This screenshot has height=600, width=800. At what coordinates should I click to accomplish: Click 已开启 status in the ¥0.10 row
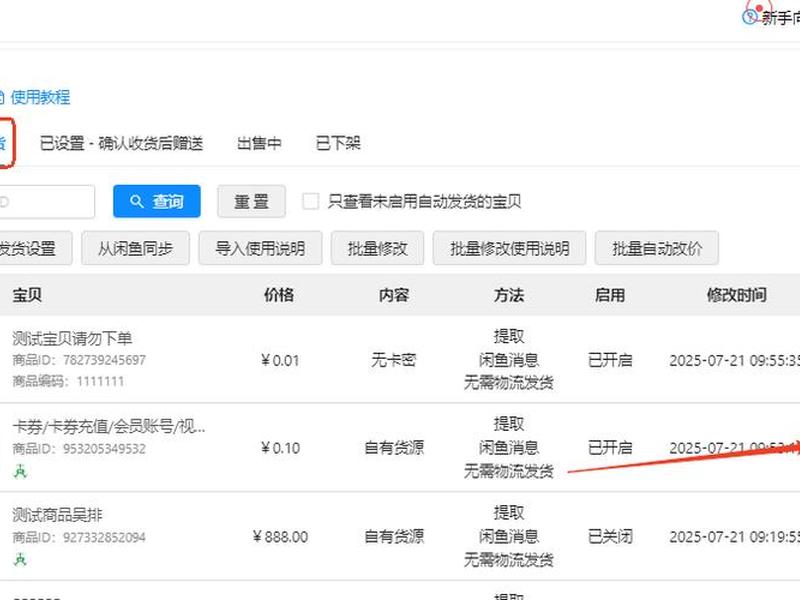tap(610, 448)
